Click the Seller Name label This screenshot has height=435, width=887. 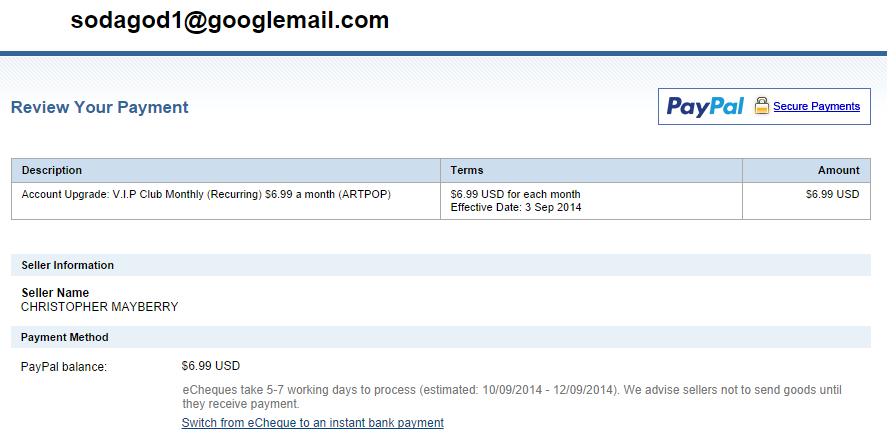(x=55, y=293)
